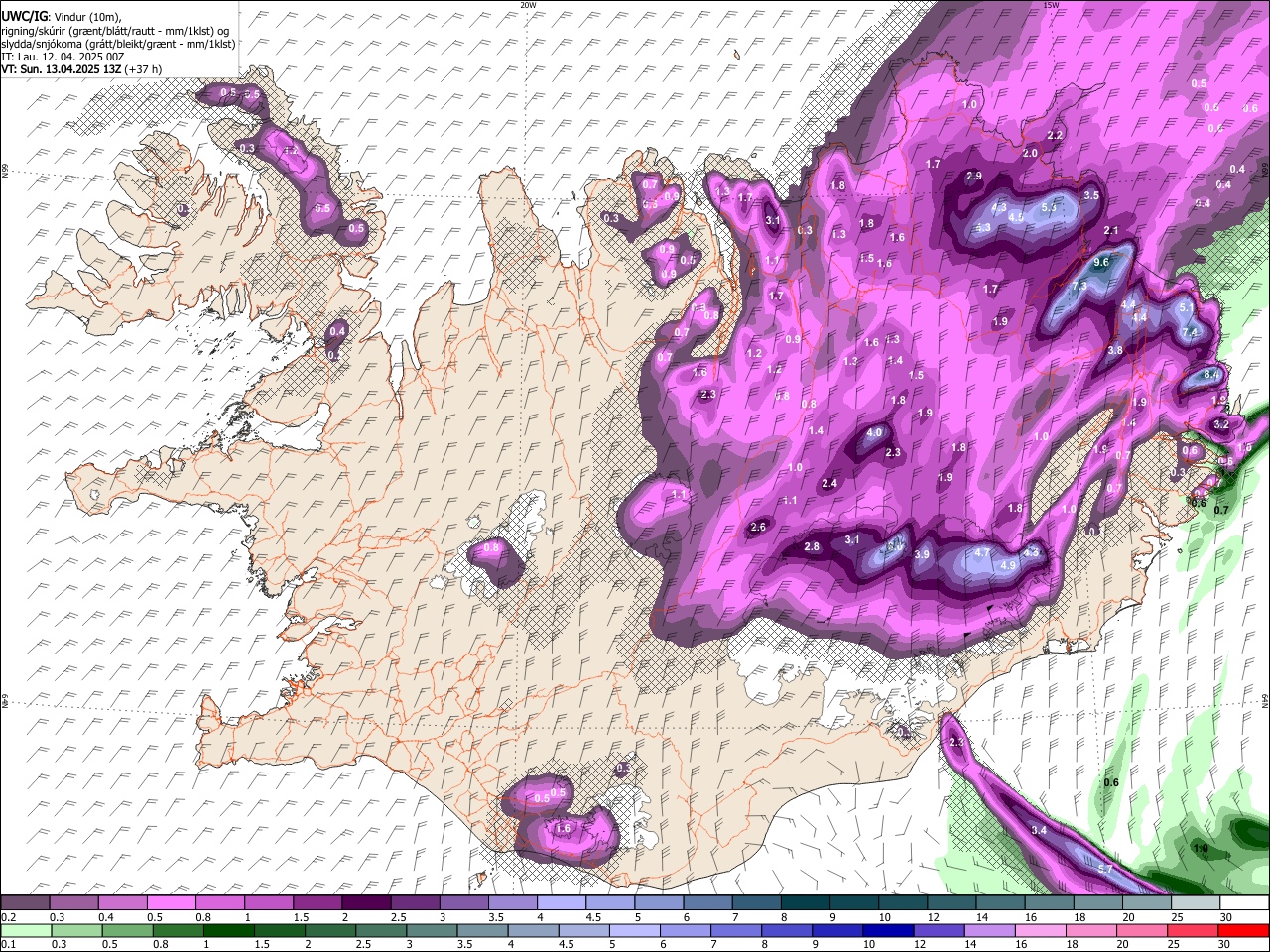Screen dimensions: 1270x952
Task: Click the 2.6 precipitation value
Action: click(758, 527)
